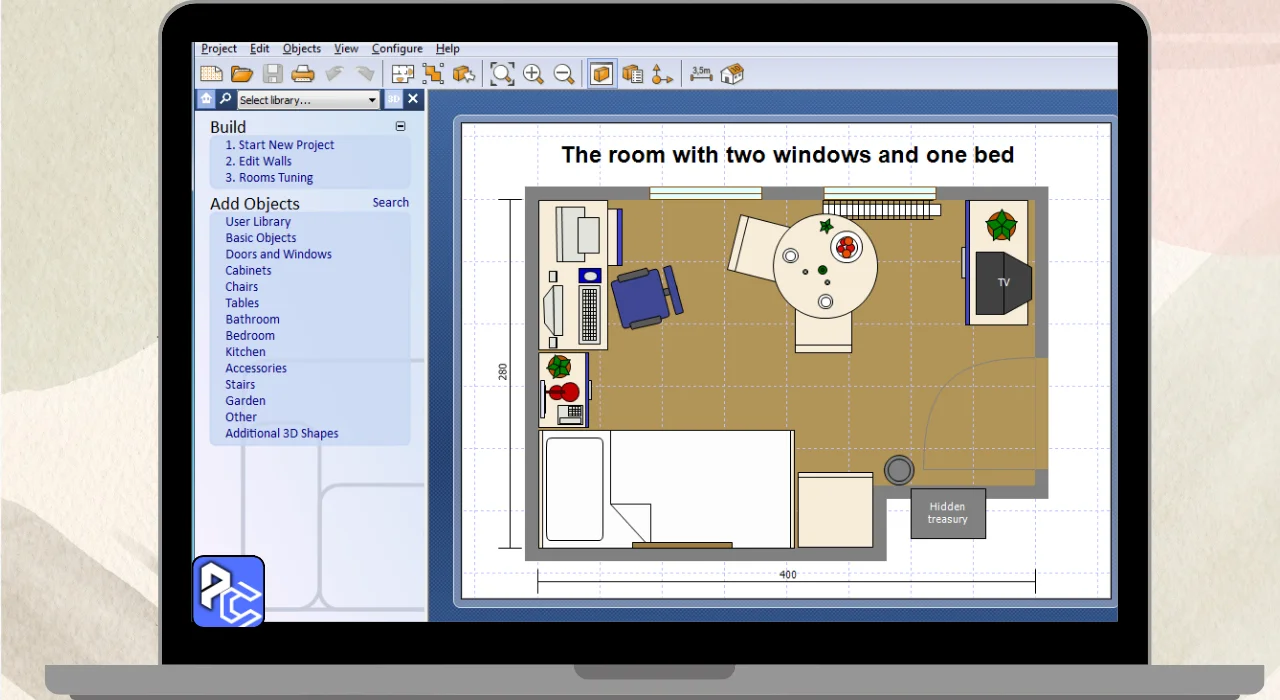Zoom out with the minus magnifier
Screen dimensions: 1280x700
point(564,74)
